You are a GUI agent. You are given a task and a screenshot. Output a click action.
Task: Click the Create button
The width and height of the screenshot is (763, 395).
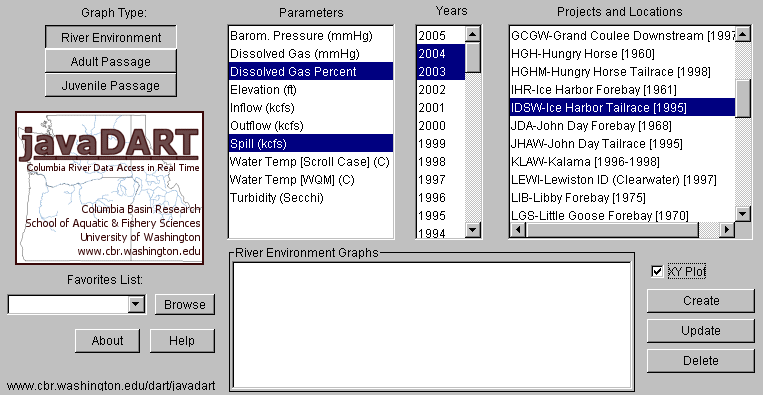pos(701,301)
